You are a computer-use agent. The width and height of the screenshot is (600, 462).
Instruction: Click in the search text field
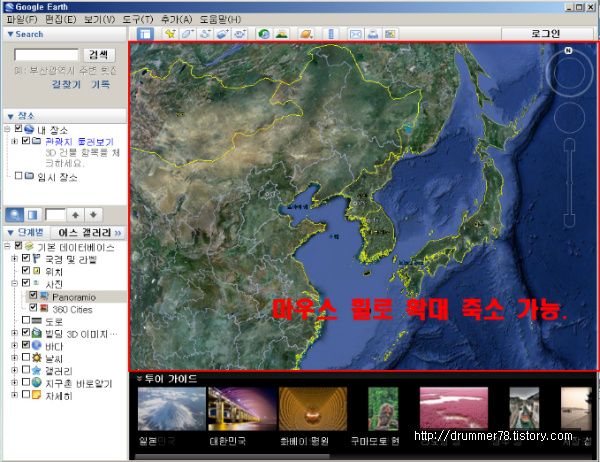46,55
